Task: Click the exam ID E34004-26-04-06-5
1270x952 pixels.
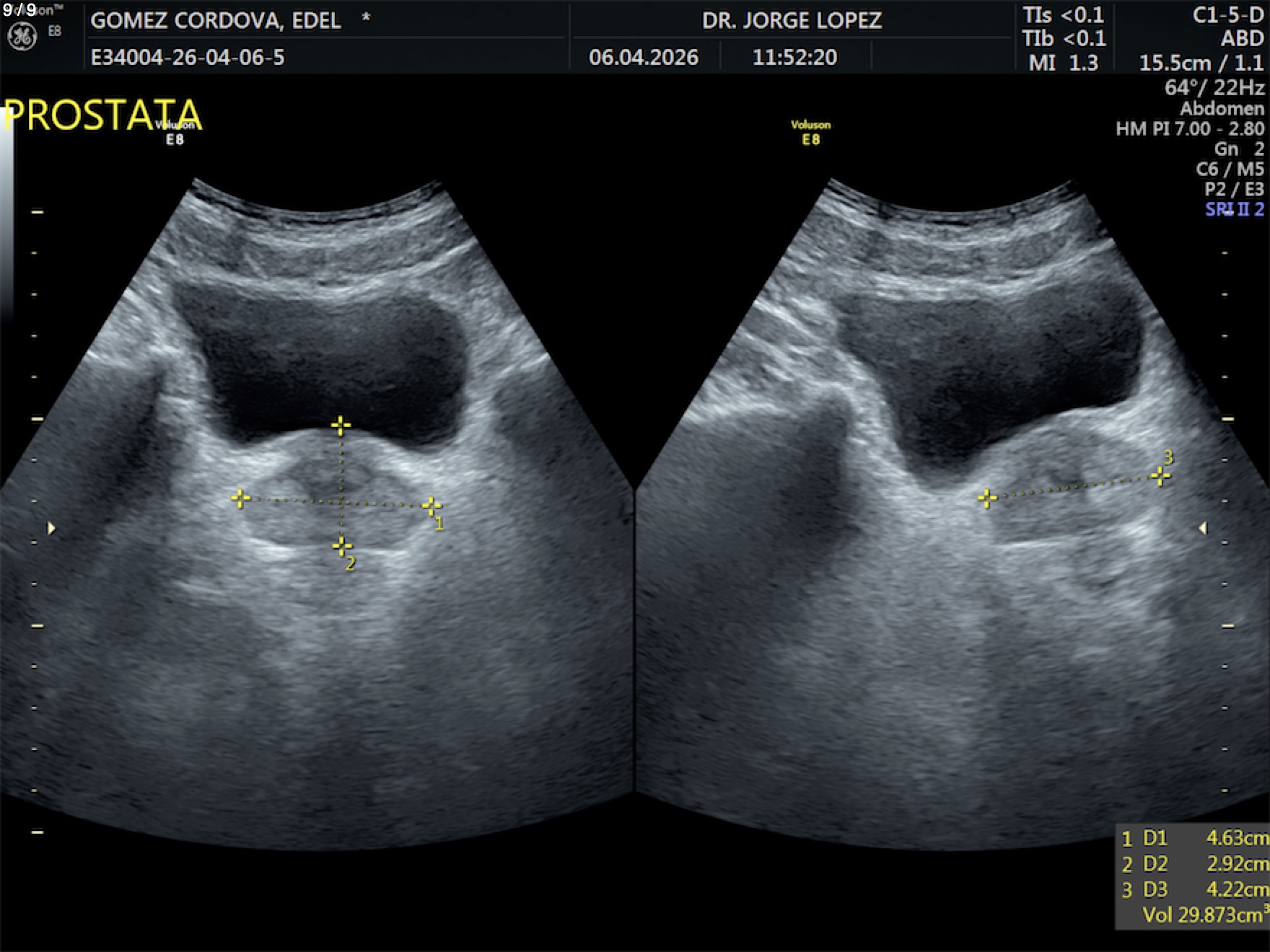Action: [x=188, y=57]
